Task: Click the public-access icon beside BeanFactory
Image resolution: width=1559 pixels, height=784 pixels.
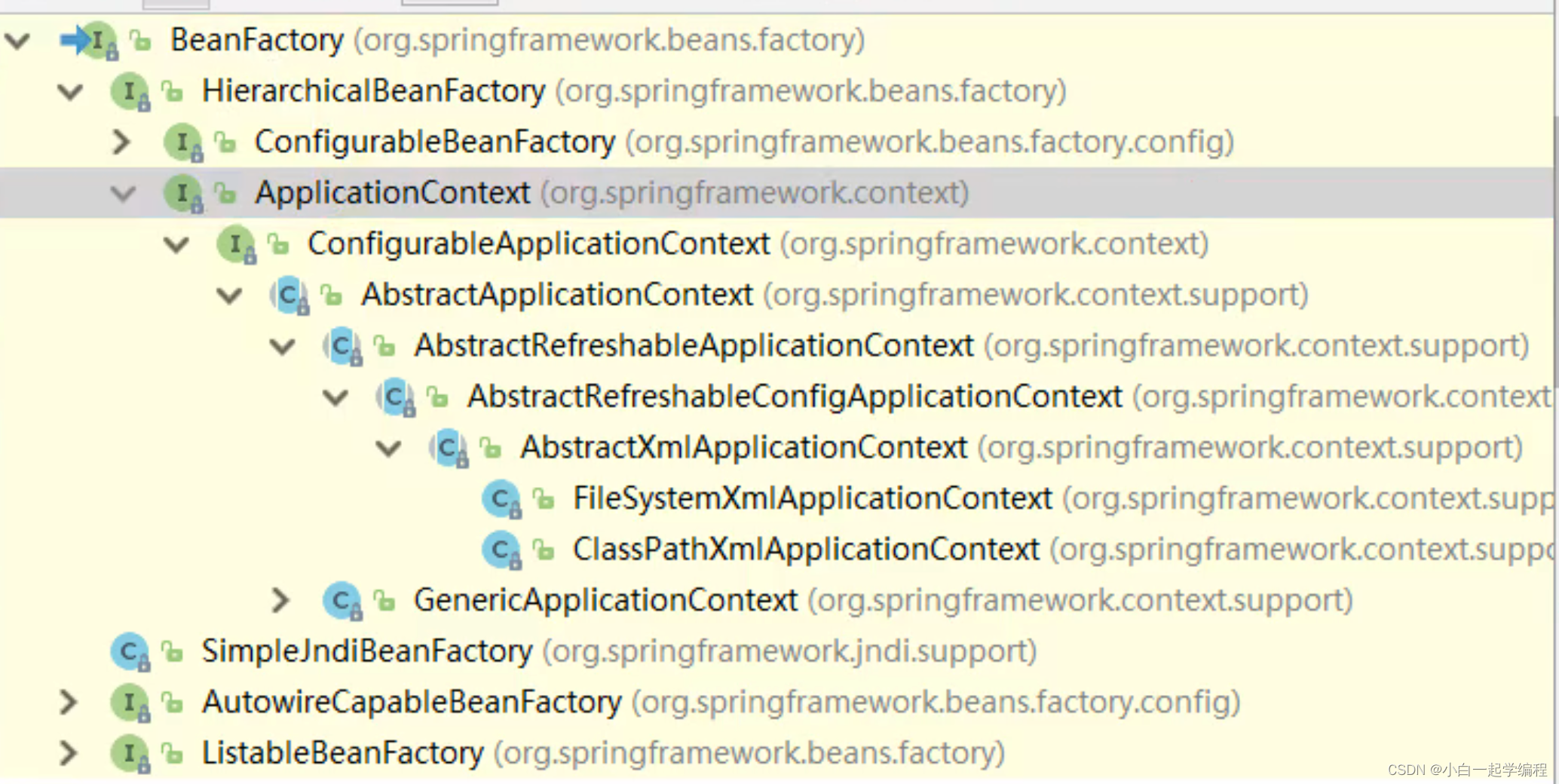Action: pyautogui.click(x=140, y=40)
